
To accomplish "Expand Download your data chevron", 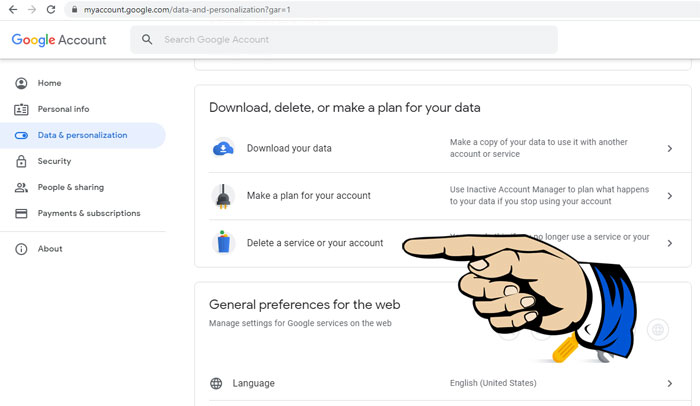I will 670,148.
